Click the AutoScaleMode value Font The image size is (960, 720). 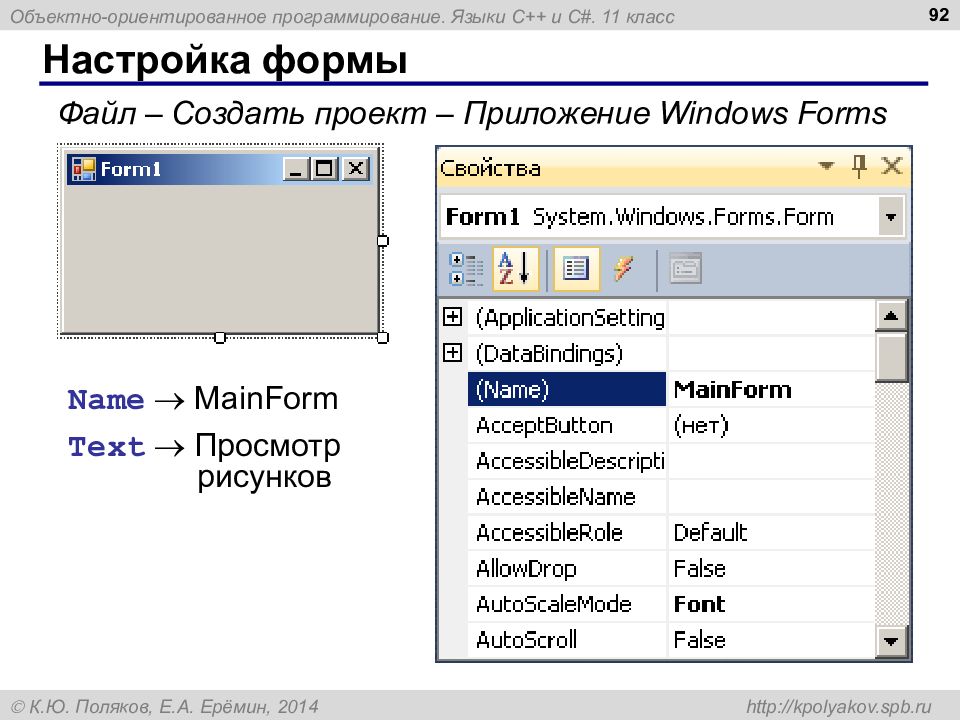771,604
